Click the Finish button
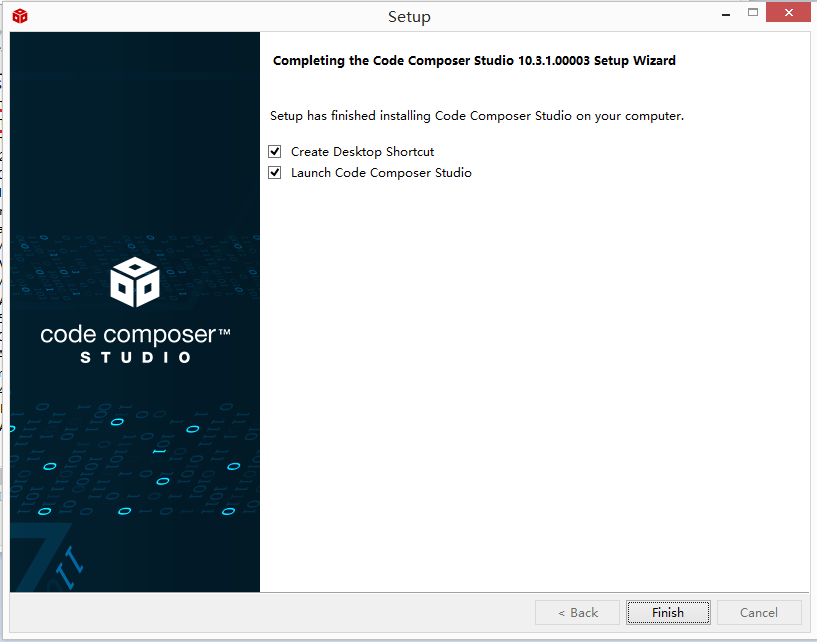Image resolution: width=817 pixels, height=642 pixels. [x=668, y=612]
